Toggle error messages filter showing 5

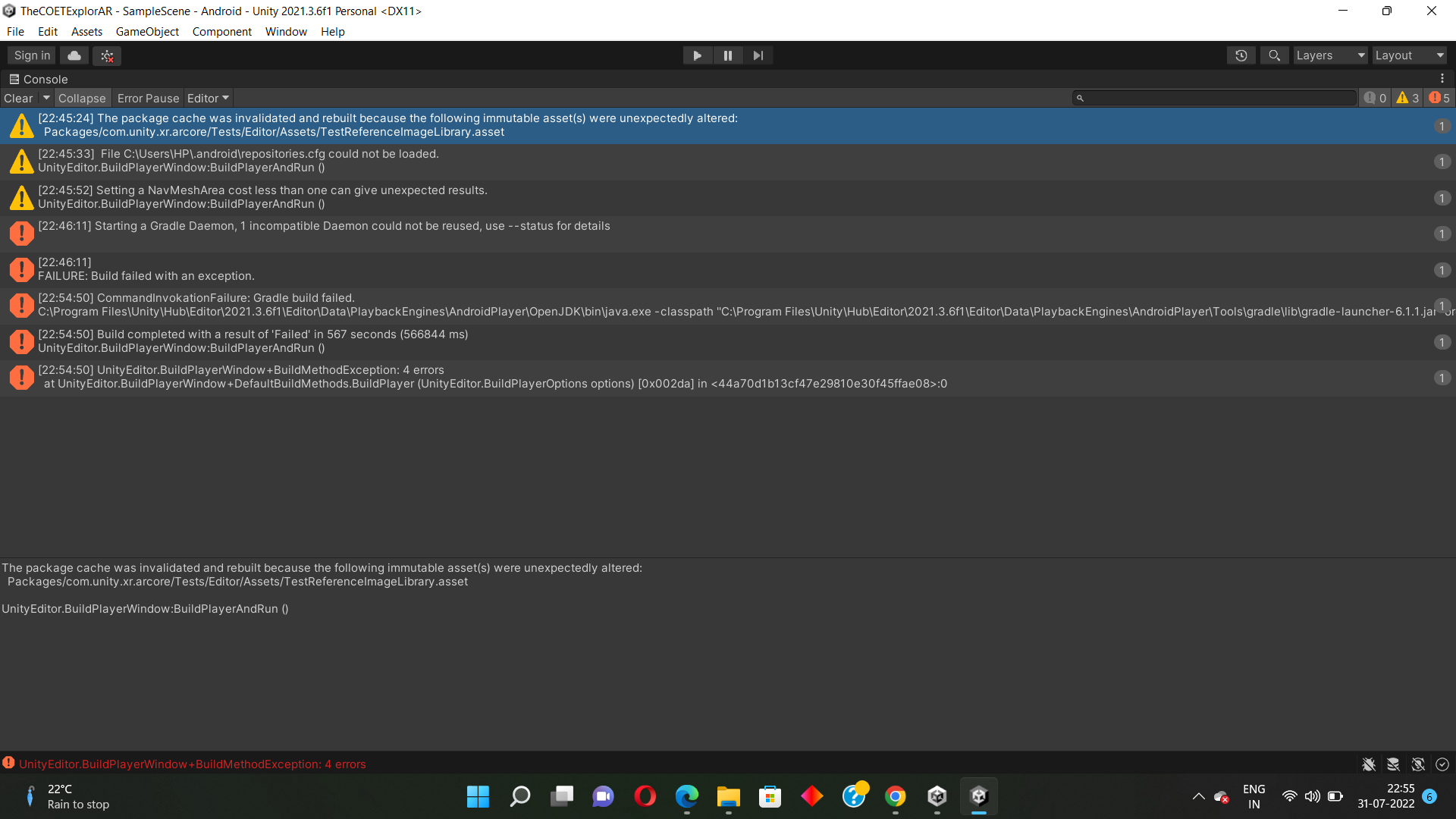tap(1439, 99)
